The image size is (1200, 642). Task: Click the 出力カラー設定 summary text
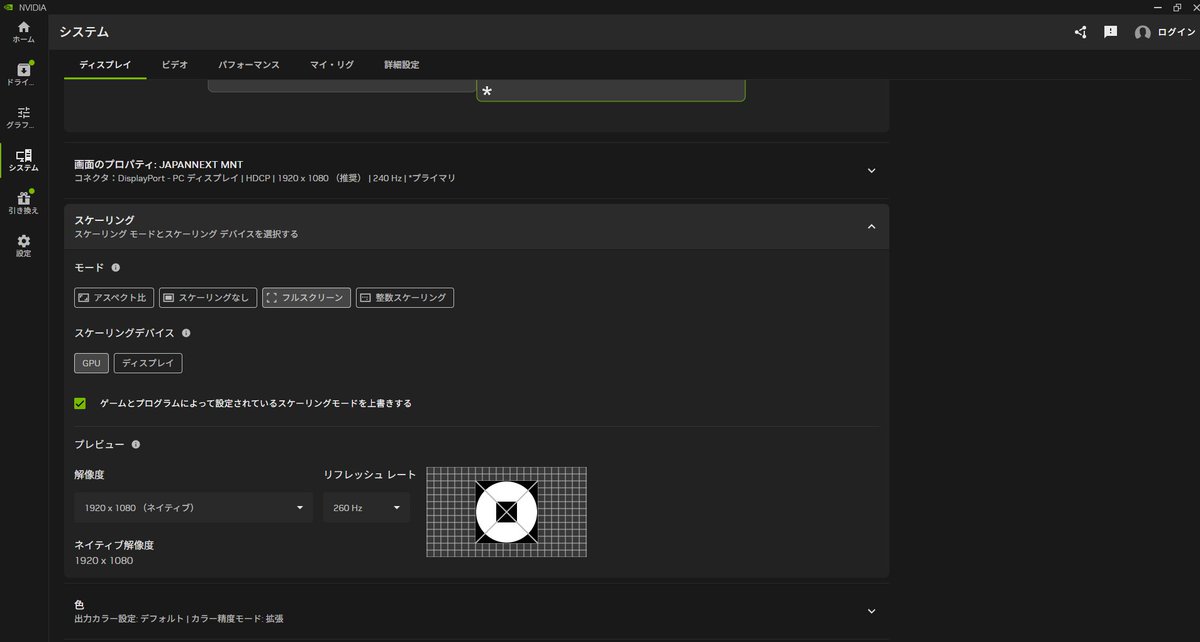pyautogui.click(x=179, y=619)
